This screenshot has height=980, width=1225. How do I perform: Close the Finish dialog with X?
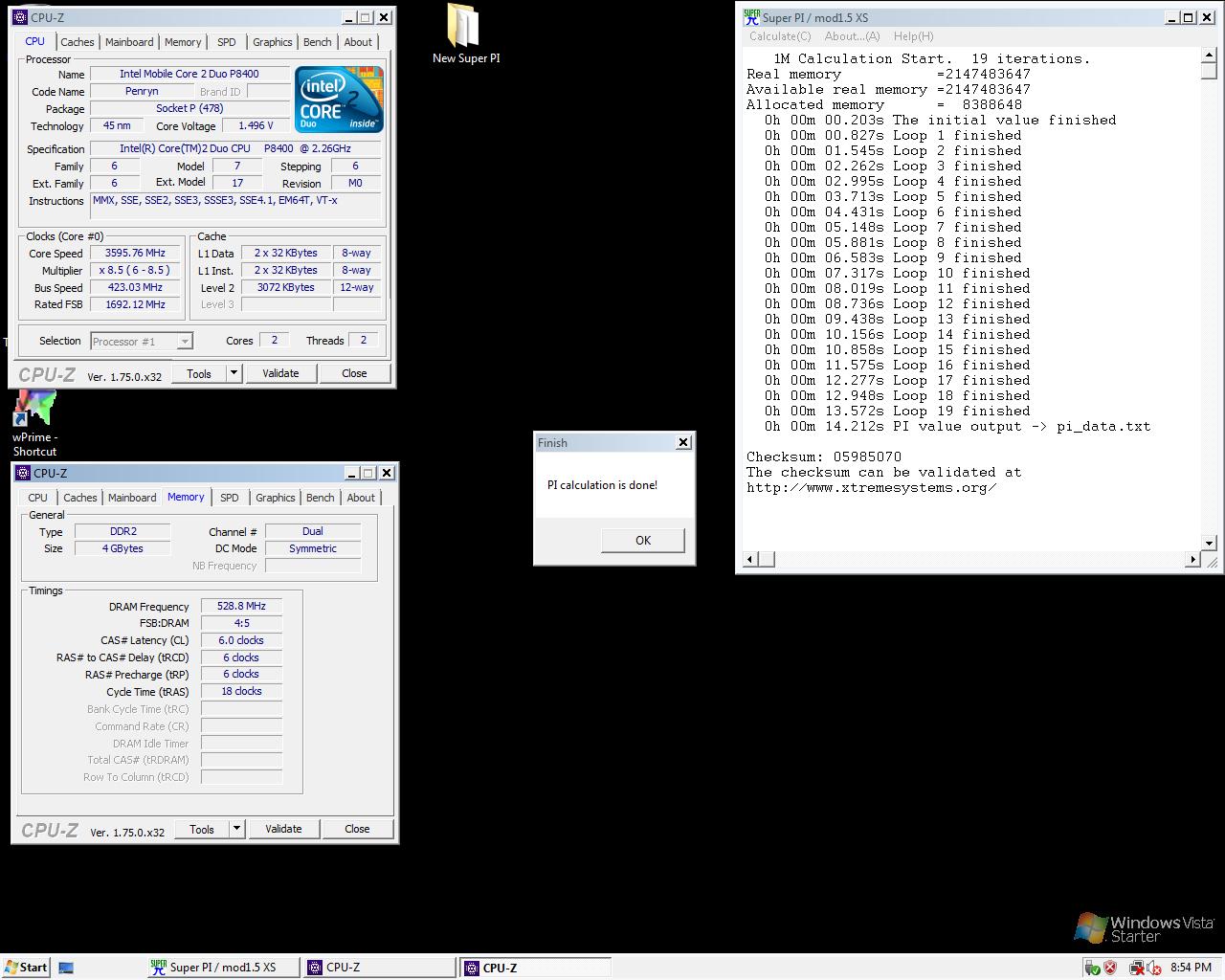pos(682,442)
